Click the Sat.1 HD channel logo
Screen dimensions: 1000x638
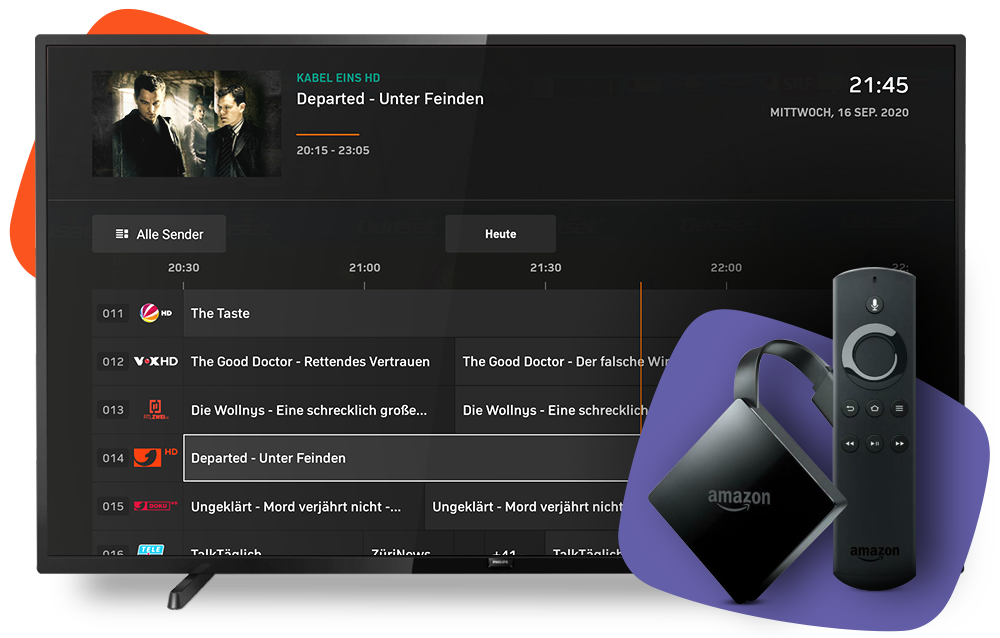click(156, 313)
